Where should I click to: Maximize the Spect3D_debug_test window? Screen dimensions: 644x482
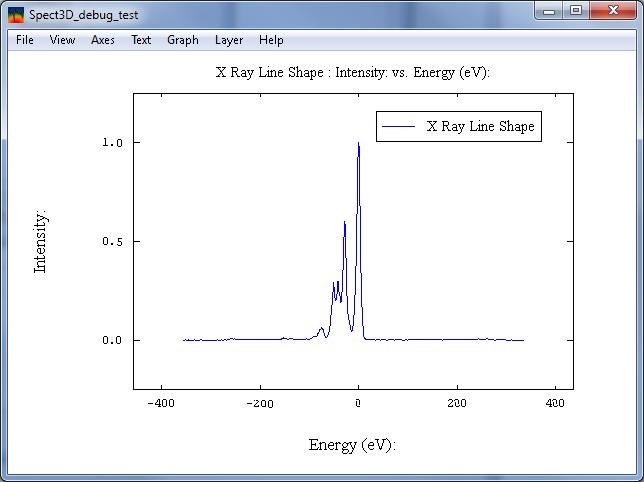point(576,11)
